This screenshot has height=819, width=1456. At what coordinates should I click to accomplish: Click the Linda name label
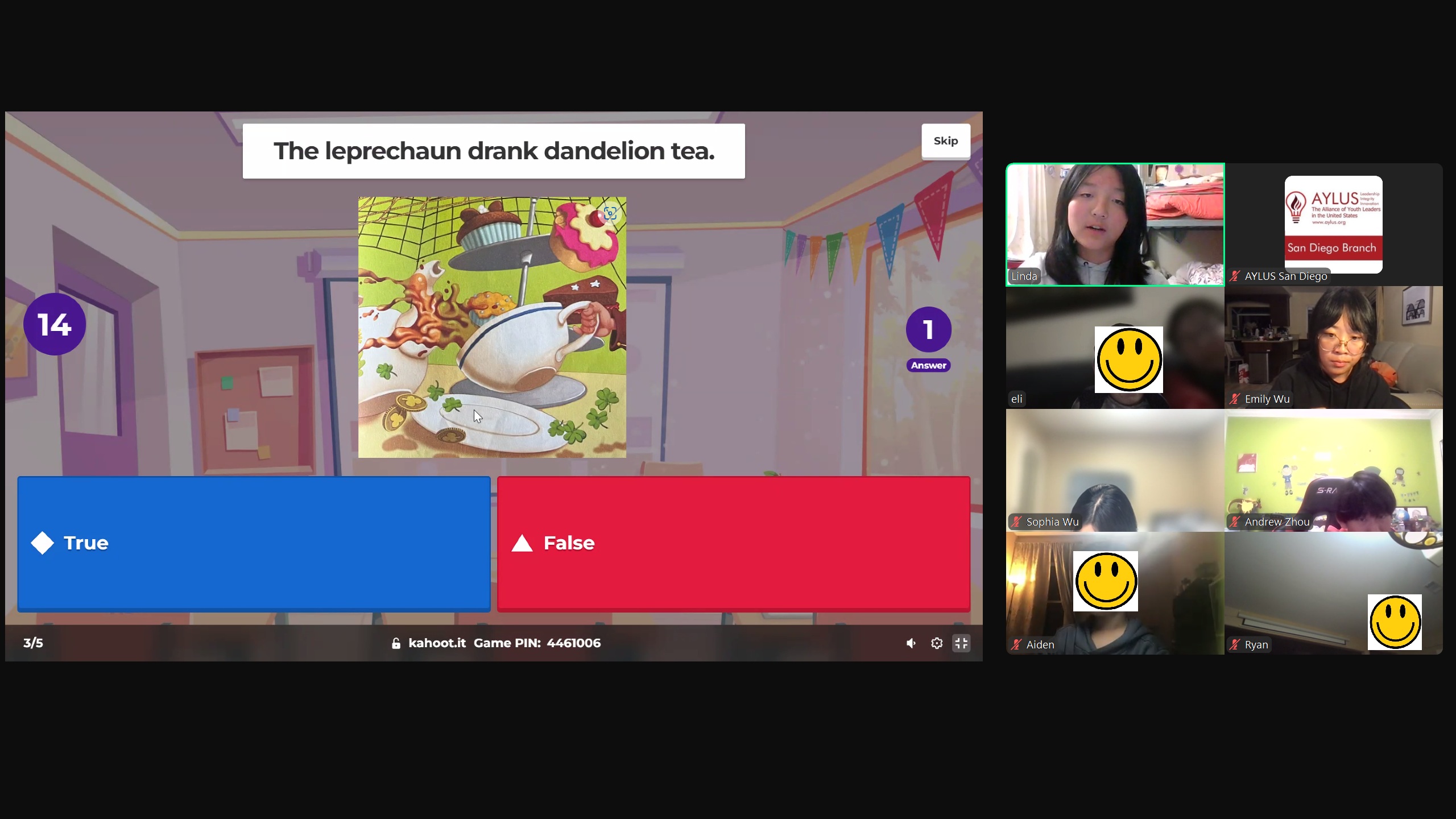pyautogui.click(x=1024, y=276)
